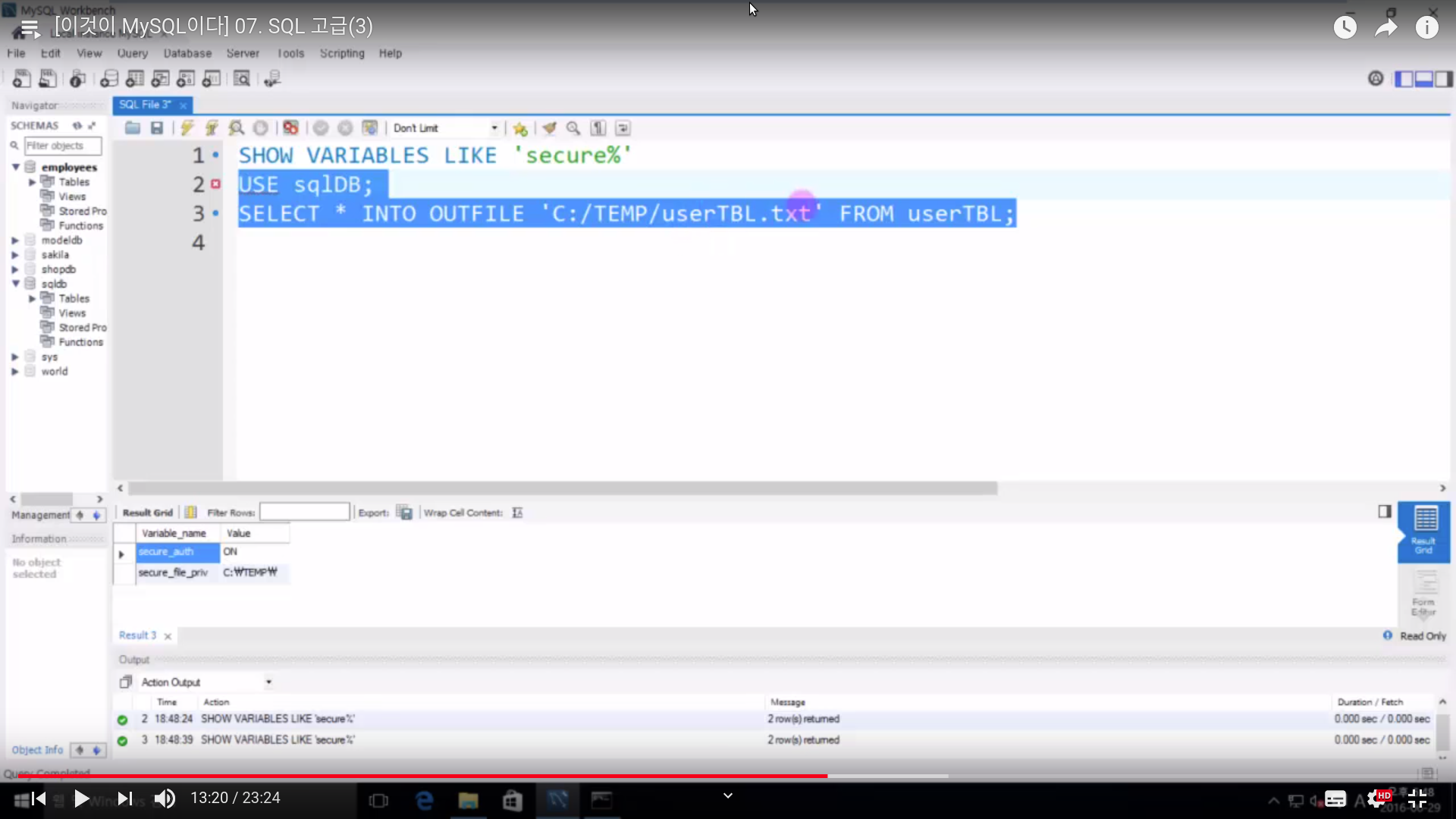Create new stored procedure icon in main toolbar
Screen dimensions: 1456x819
[186, 78]
